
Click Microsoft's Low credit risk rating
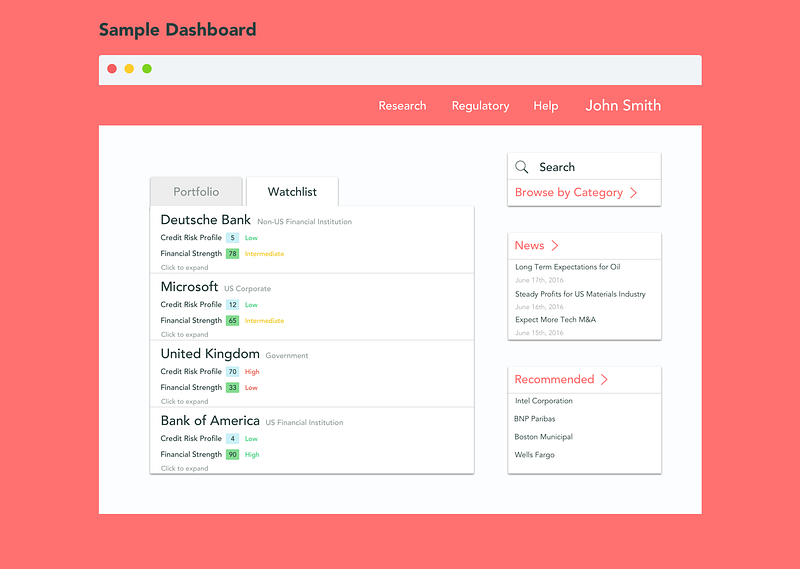[x=251, y=305]
